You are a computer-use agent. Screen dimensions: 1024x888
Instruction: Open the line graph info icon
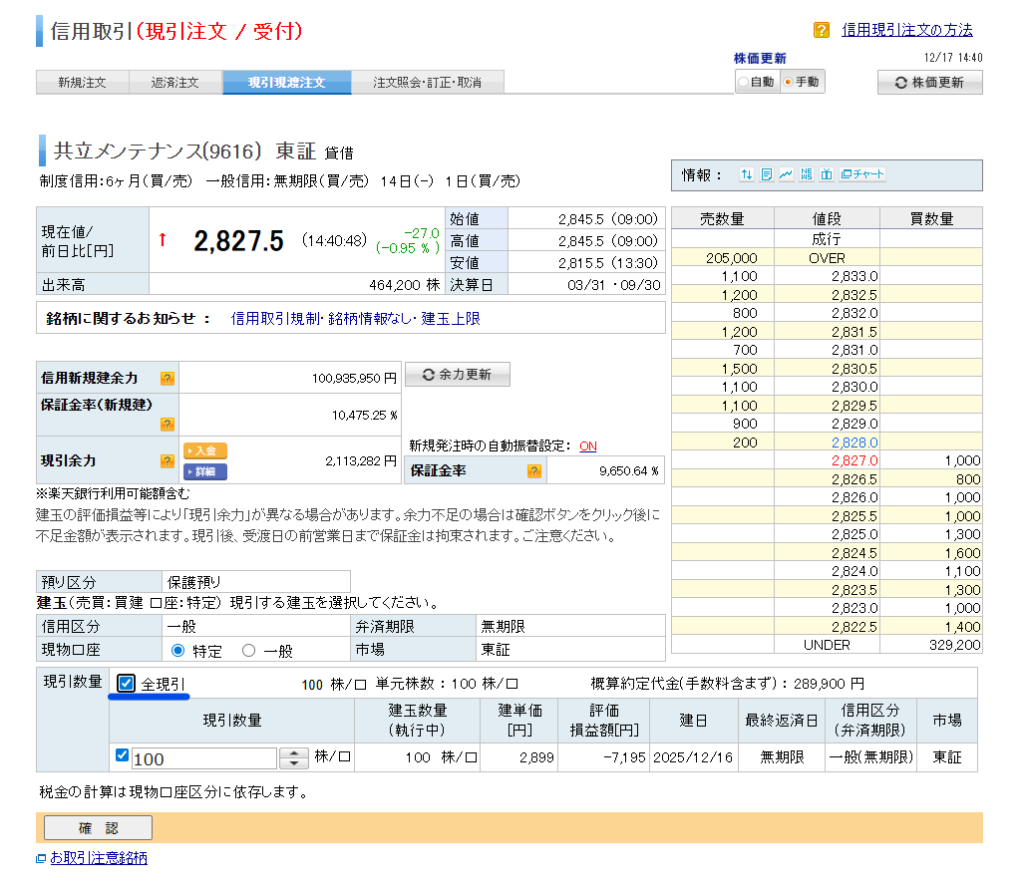click(786, 175)
